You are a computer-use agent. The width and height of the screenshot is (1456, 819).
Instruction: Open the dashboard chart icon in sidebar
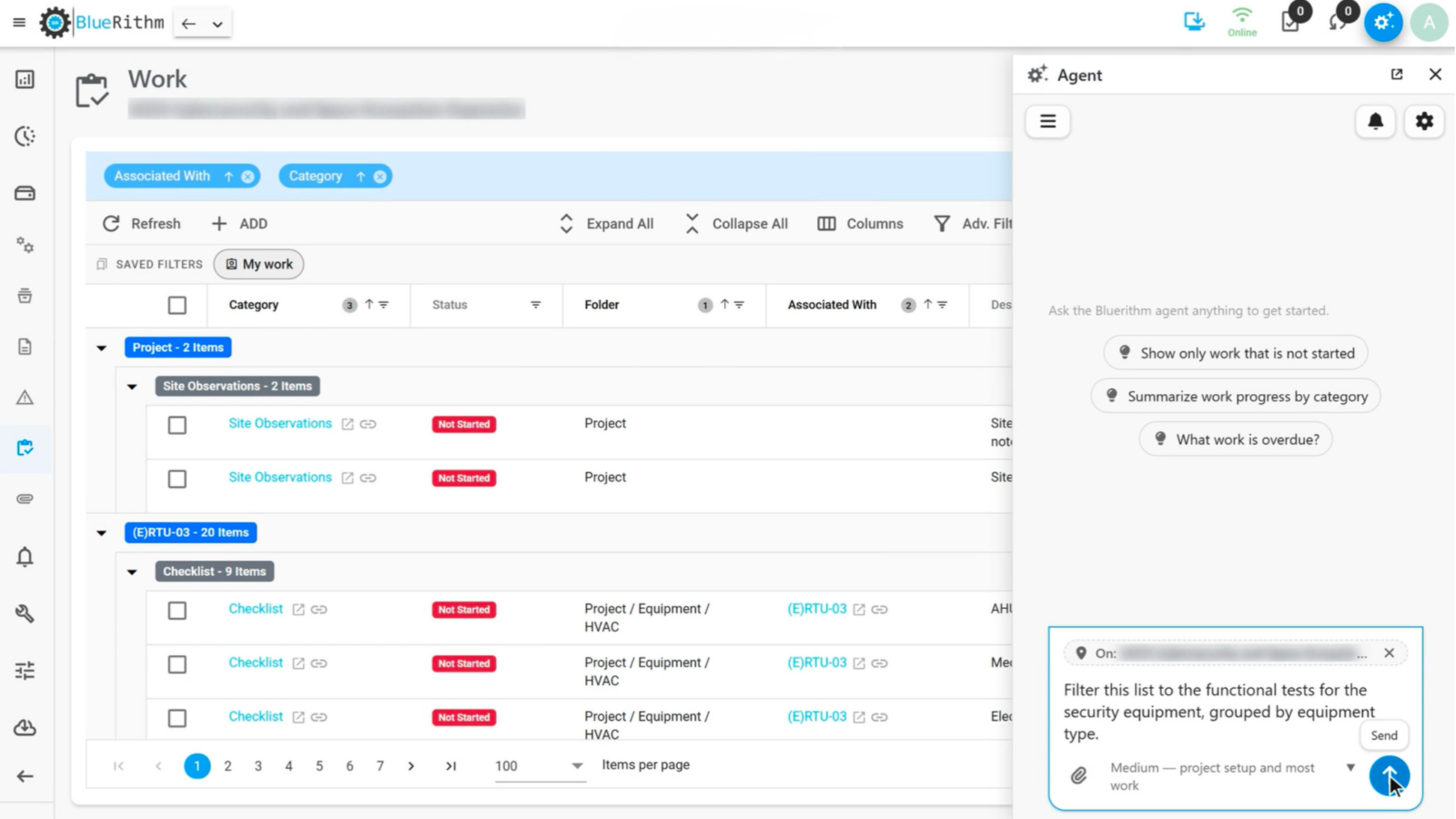click(x=25, y=80)
